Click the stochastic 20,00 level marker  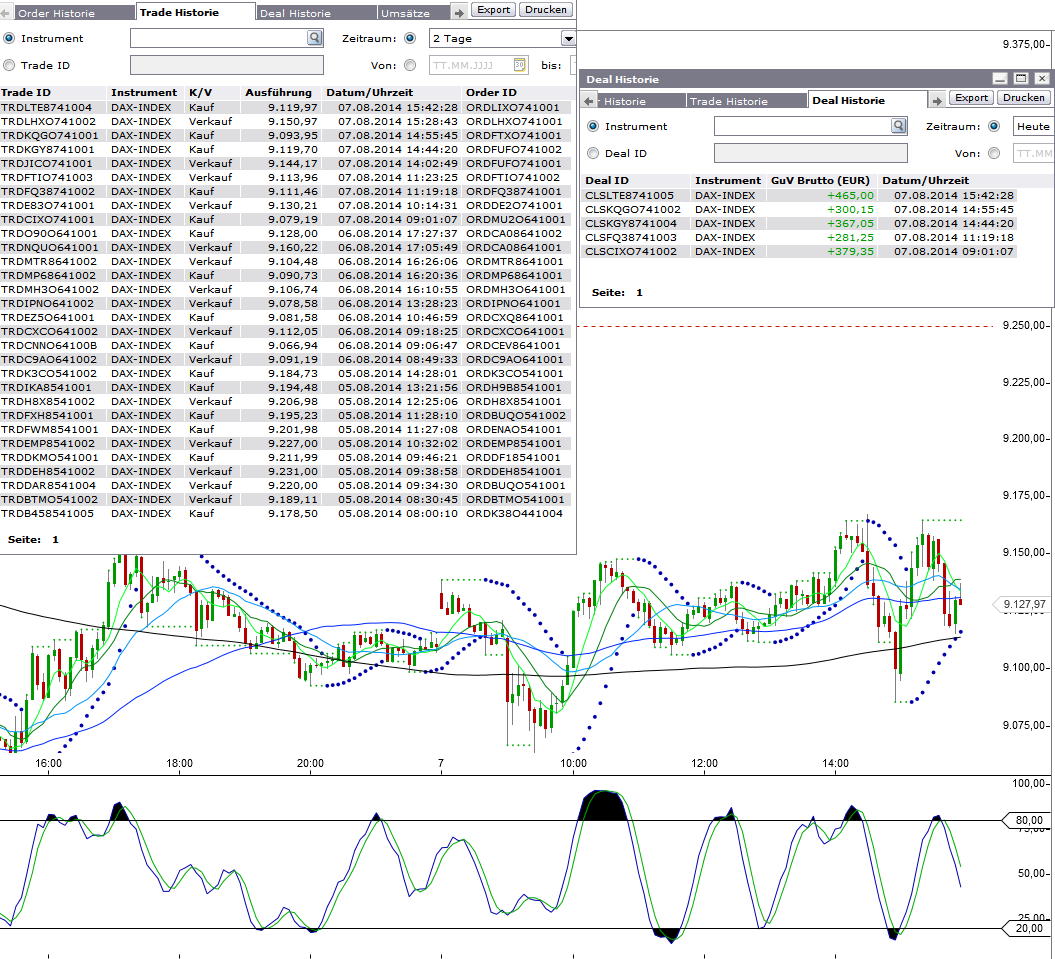point(1027,928)
